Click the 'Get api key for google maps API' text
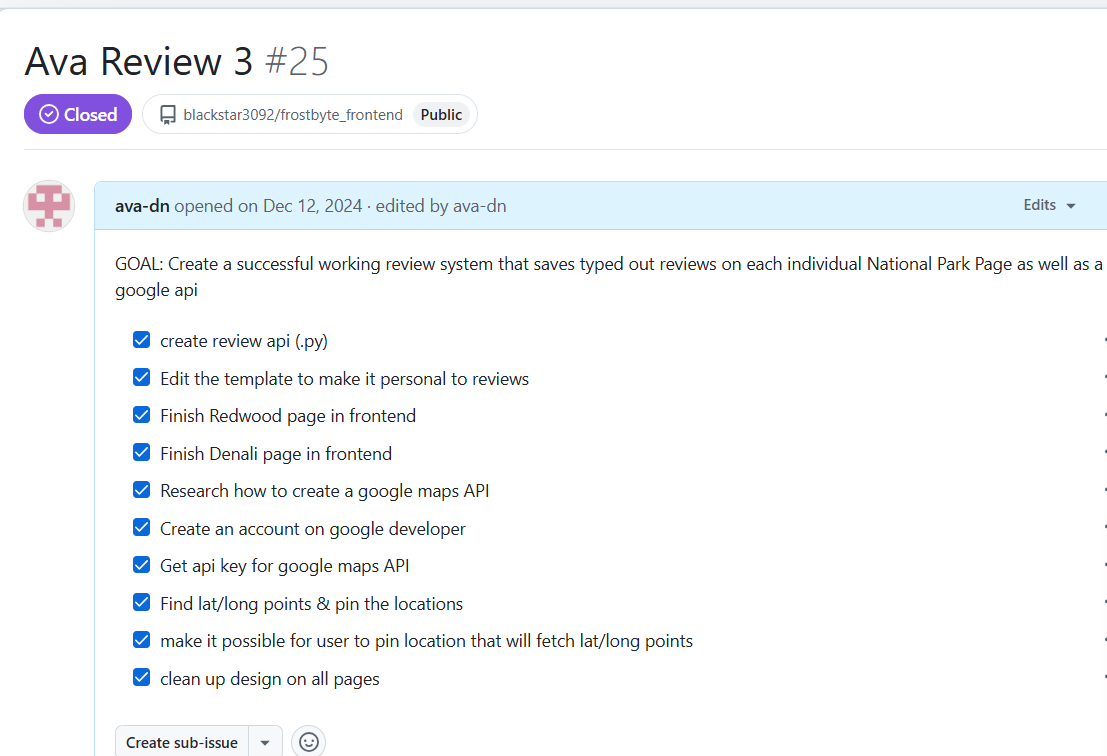This screenshot has height=756, width=1107. [285, 566]
